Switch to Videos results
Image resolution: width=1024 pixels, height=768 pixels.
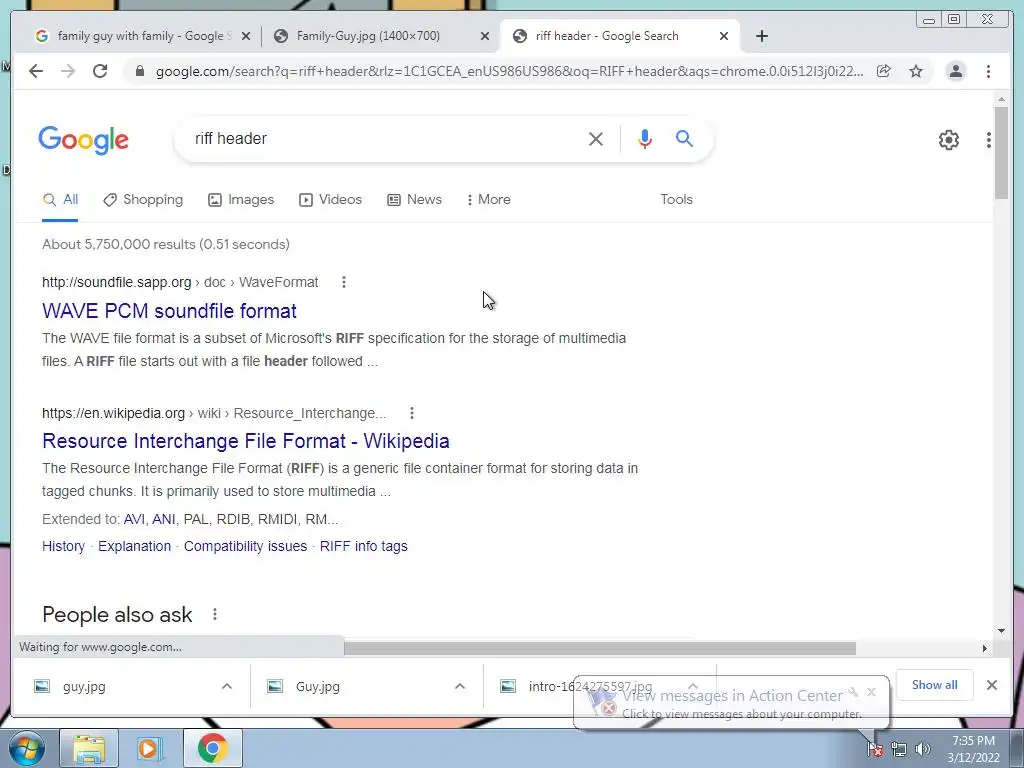[x=330, y=200]
